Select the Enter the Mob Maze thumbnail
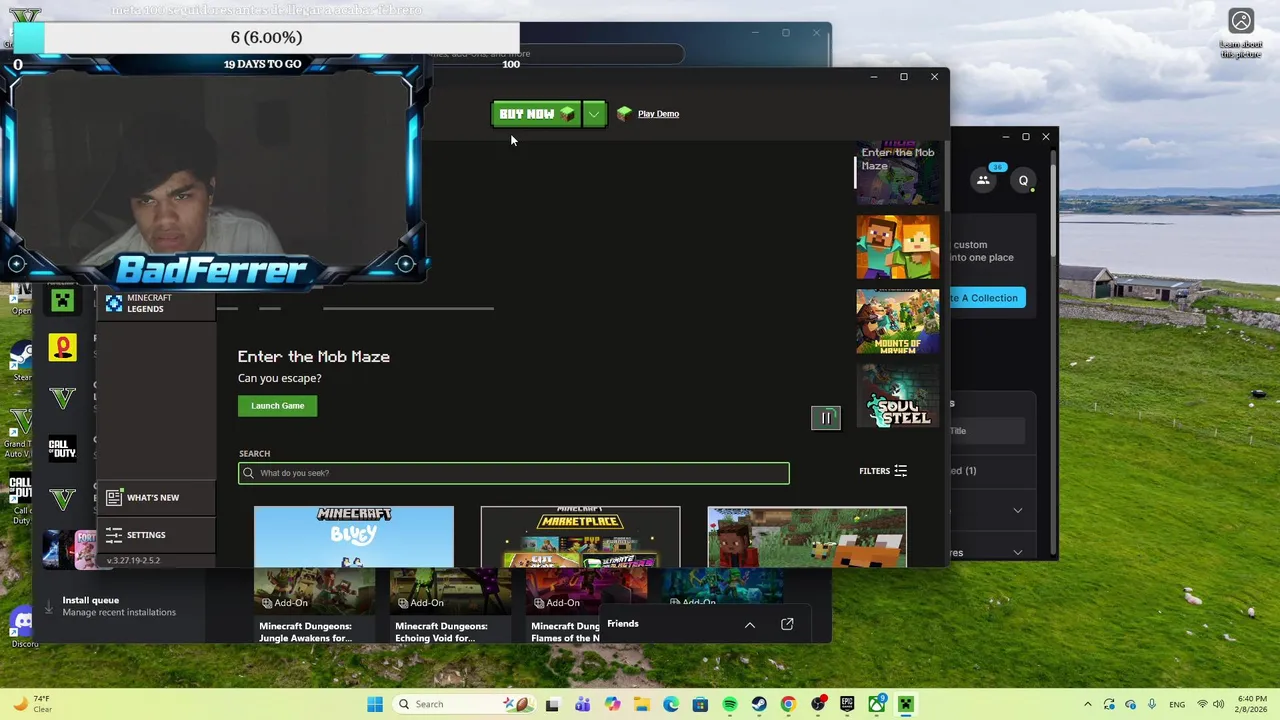 pyautogui.click(x=897, y=172)
